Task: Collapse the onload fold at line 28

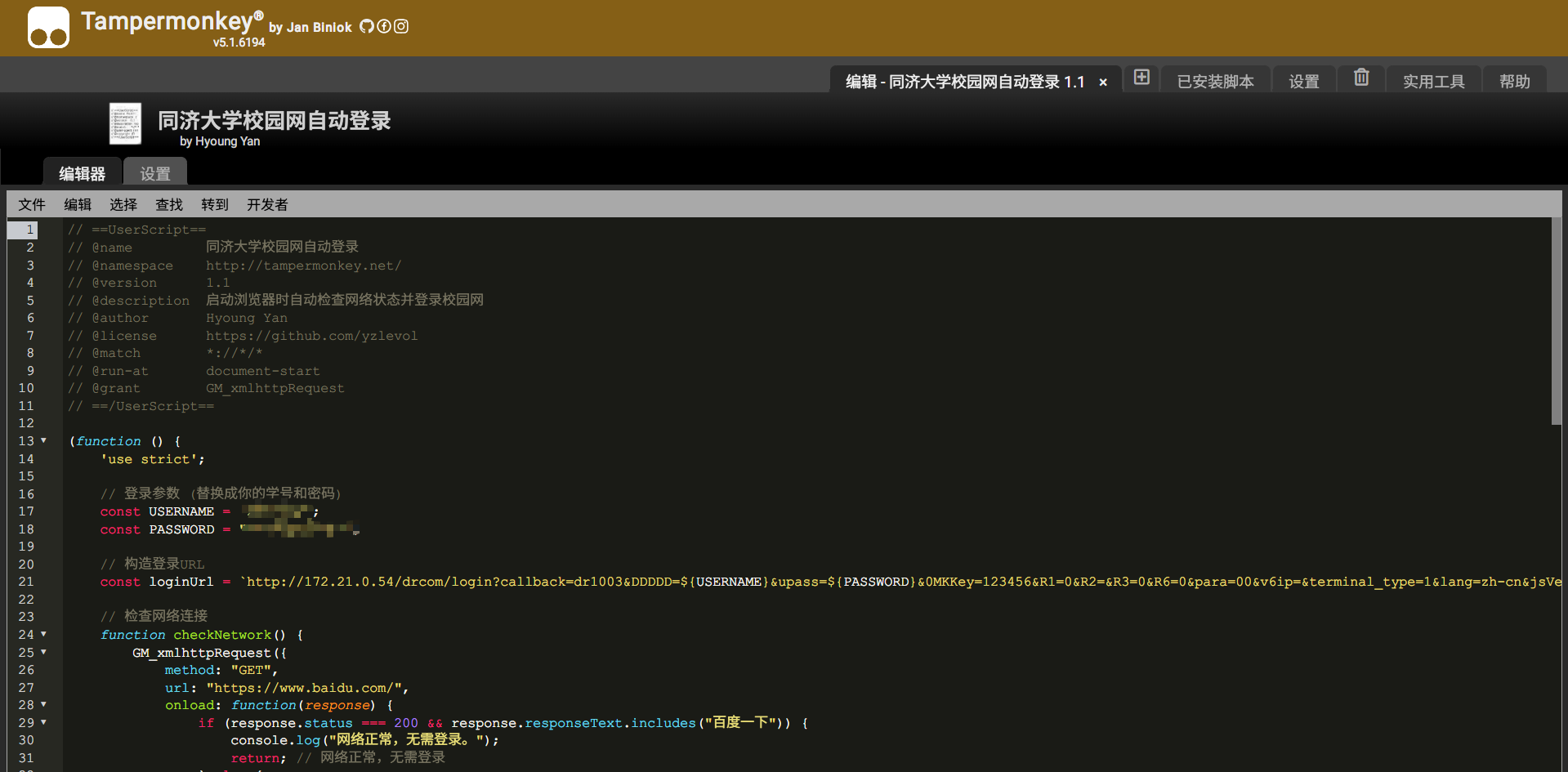Action: pyautogui.click(x=44, y=705)
